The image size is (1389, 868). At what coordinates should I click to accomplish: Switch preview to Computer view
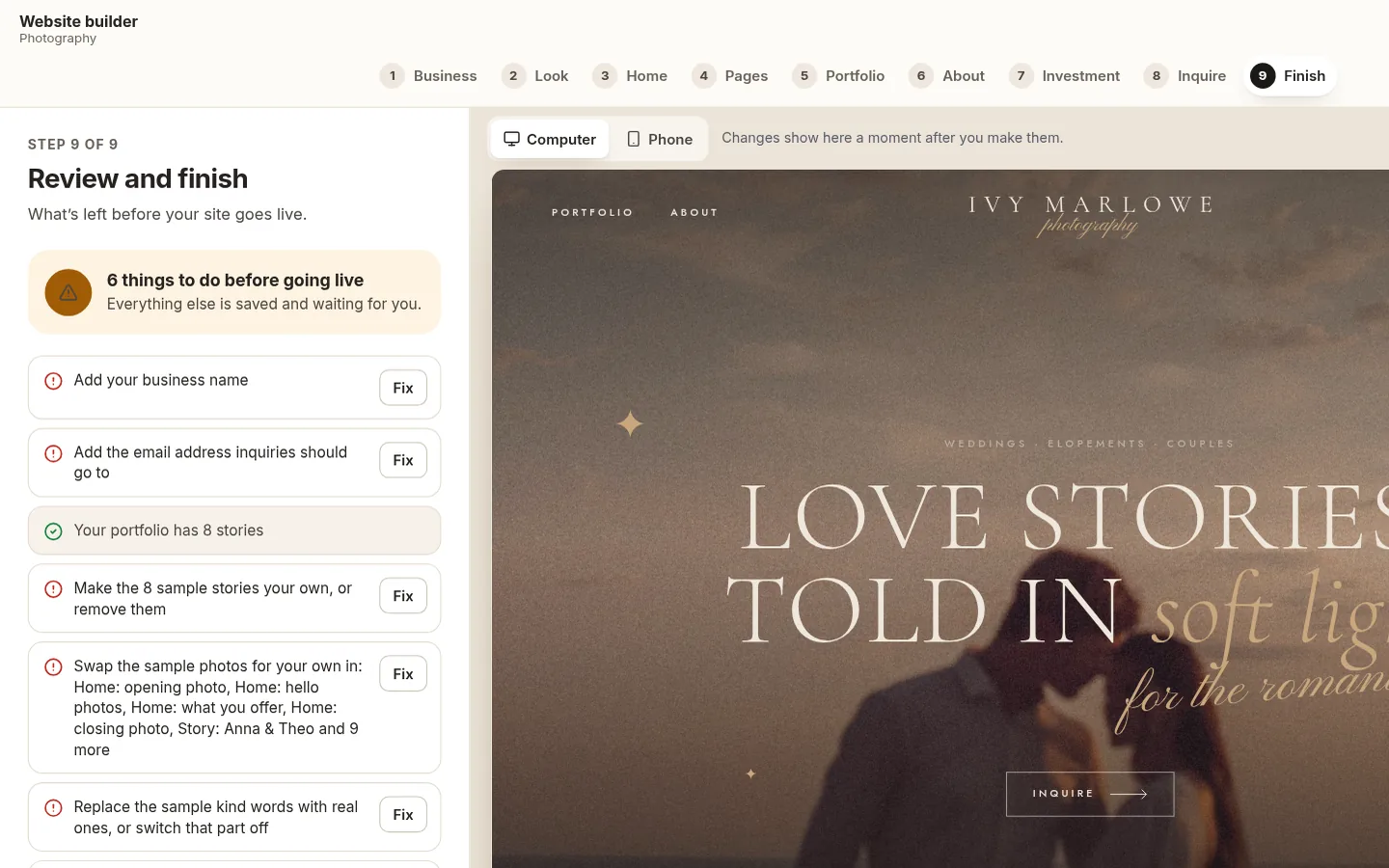(x=550, y=139)
